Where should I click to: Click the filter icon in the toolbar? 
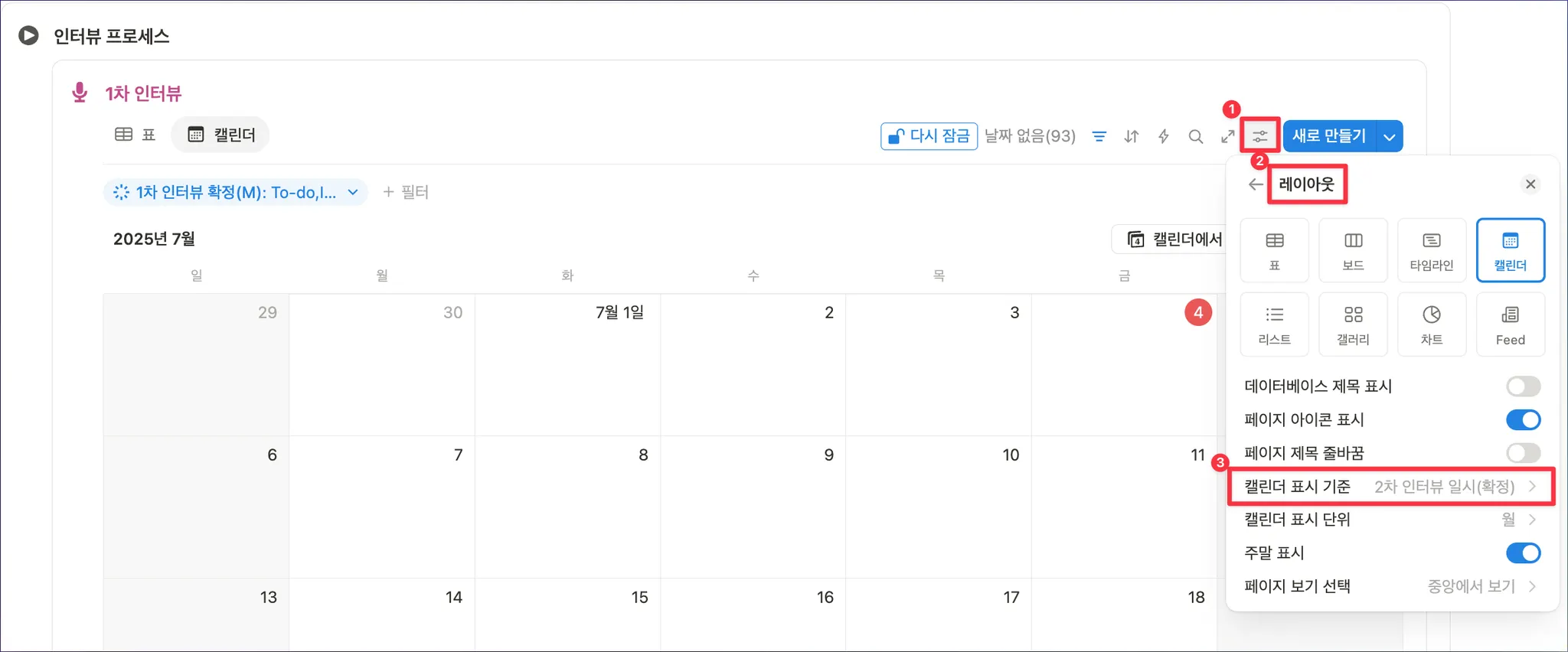(x=1099, y=136)
